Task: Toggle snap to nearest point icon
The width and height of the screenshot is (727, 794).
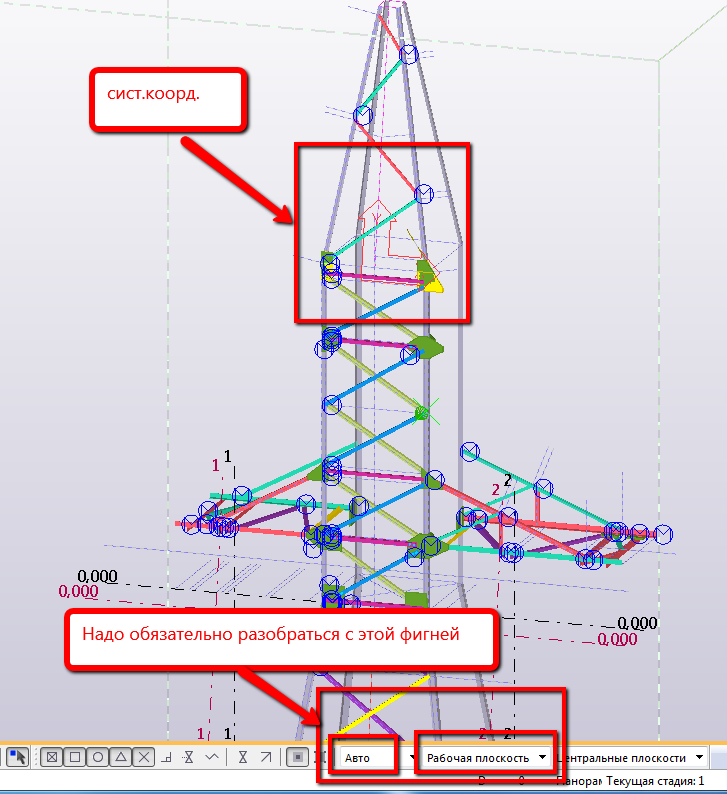Action: coord(212,758)
